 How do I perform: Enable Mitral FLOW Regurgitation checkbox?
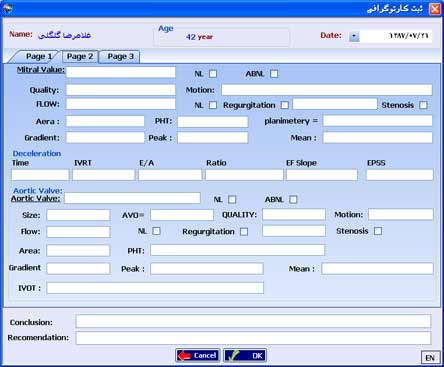tap(284, 105)
